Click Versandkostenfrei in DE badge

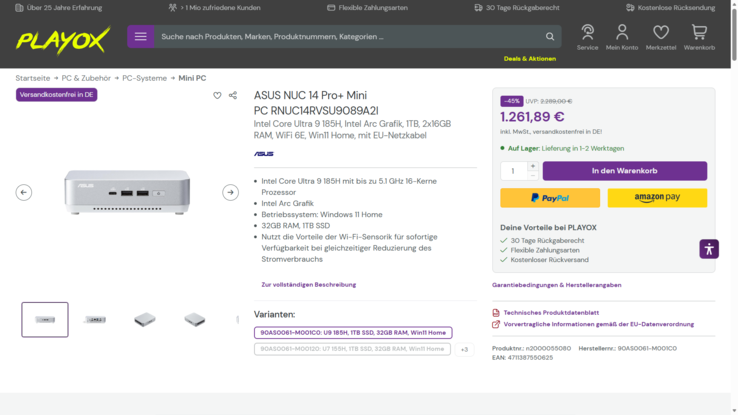coord(56,95)
